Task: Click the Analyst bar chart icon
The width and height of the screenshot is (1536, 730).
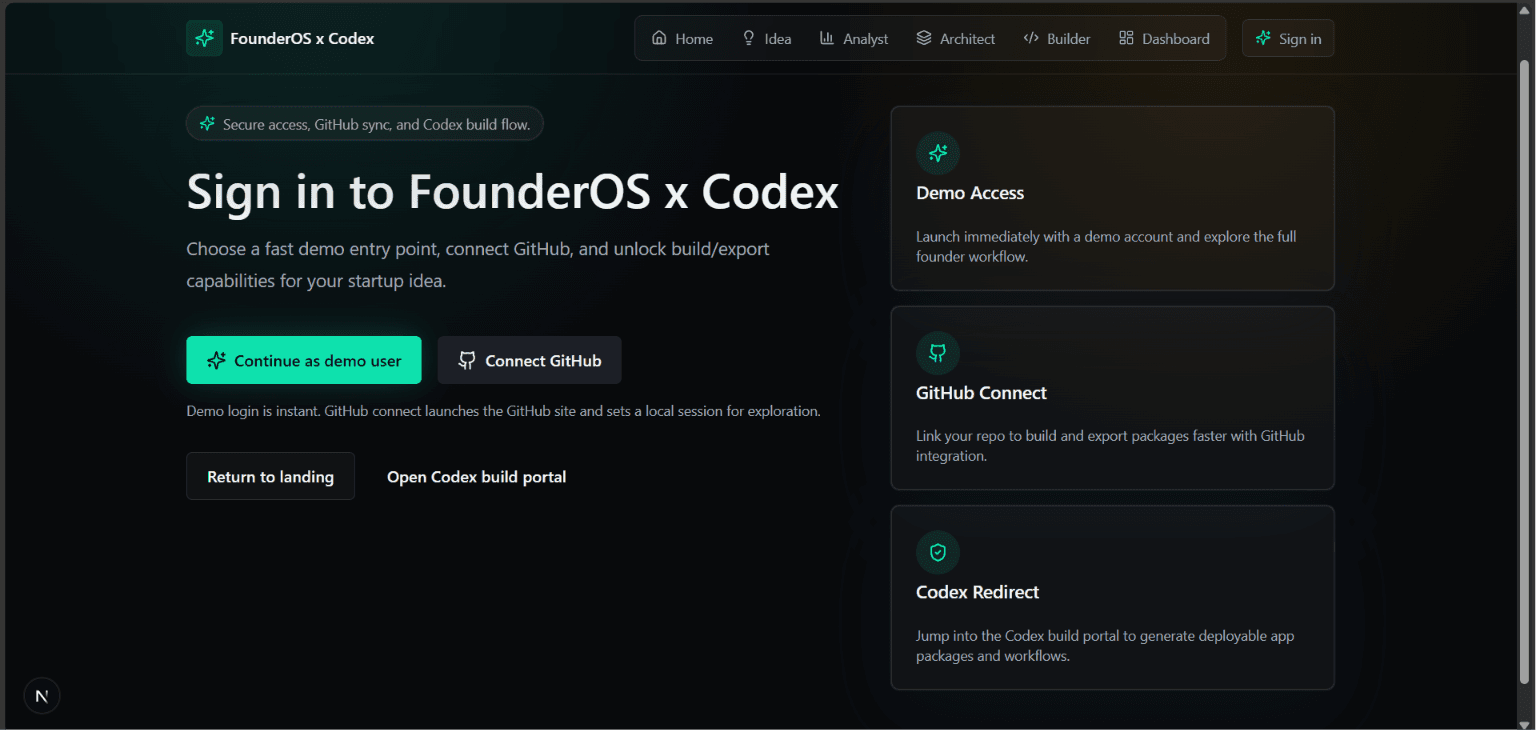Action: [x=827, y=38]
